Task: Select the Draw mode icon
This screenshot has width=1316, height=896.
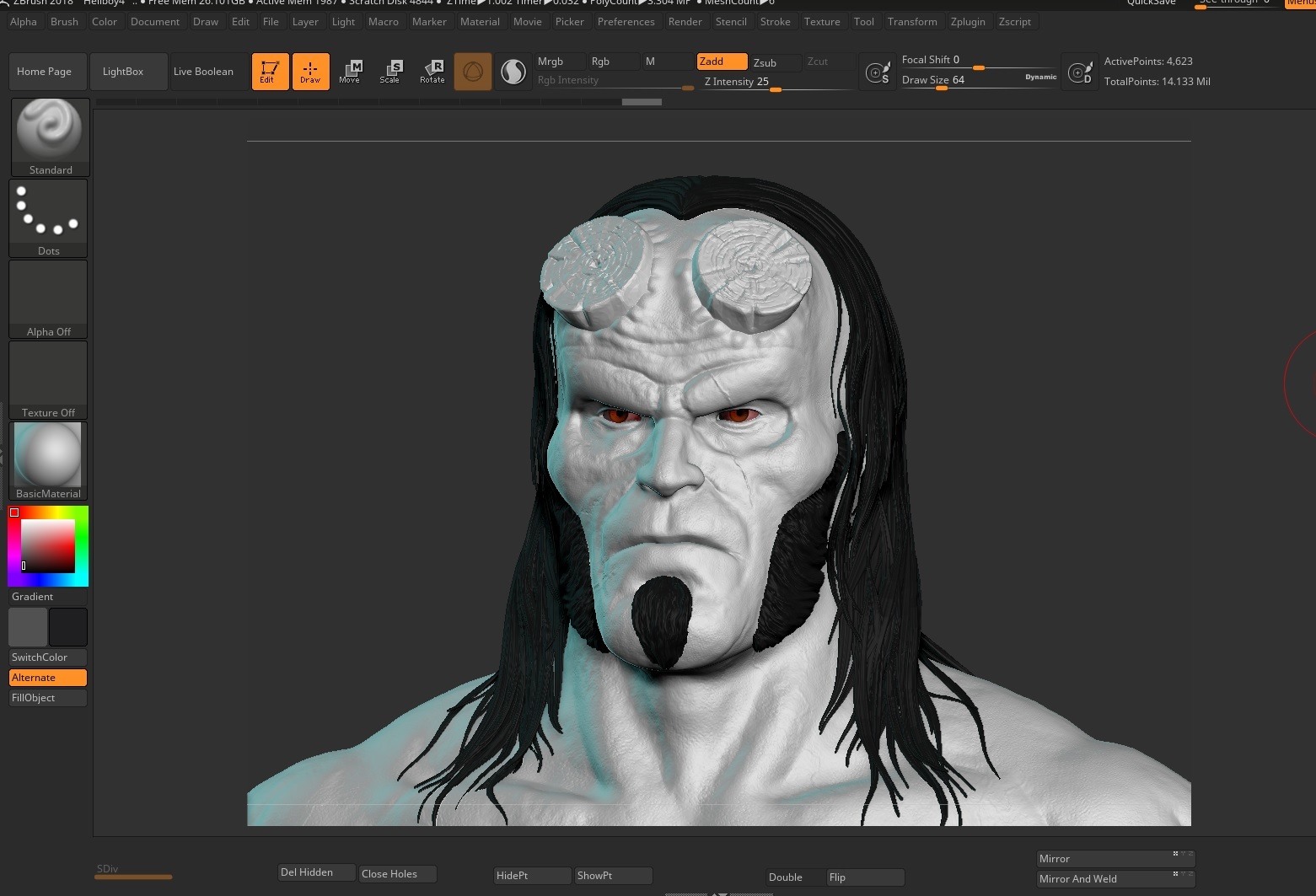Action: click(310, 71)
